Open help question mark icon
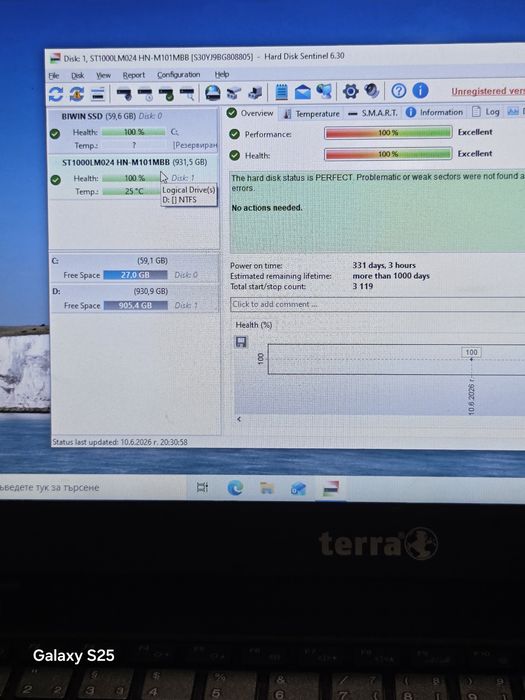Viewport: 525px width, 700px height. 399,91
